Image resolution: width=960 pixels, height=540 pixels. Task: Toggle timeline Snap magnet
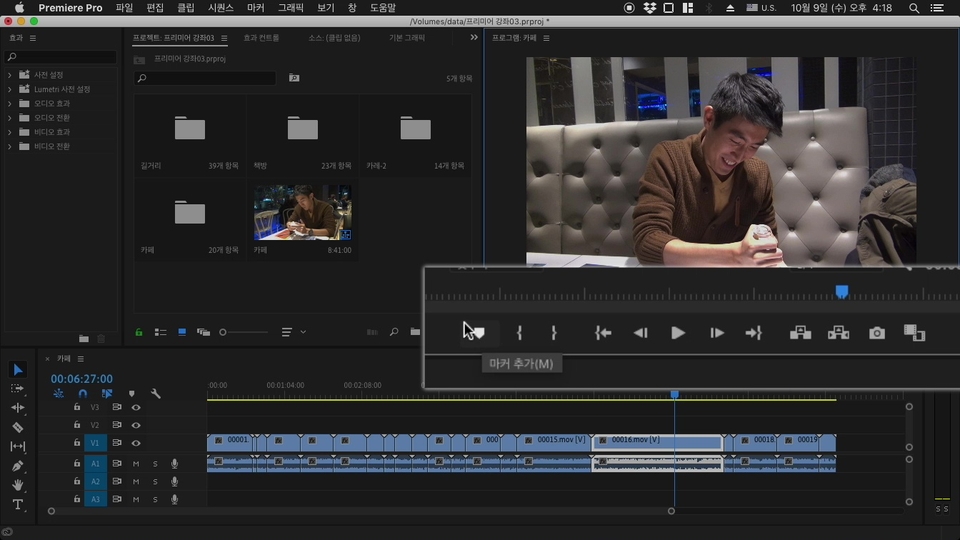(83, 394)
